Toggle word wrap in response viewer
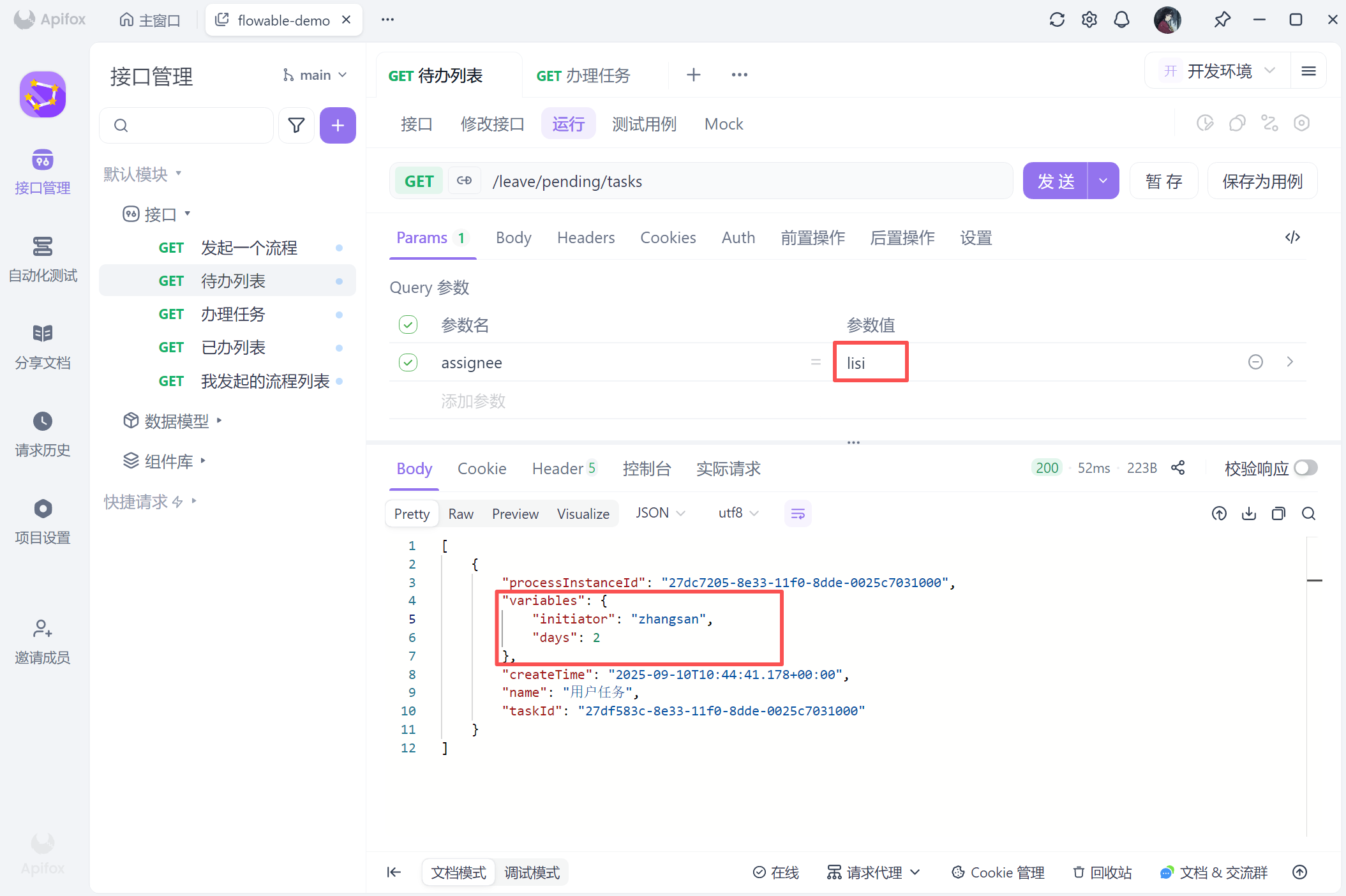 (798, 514)
